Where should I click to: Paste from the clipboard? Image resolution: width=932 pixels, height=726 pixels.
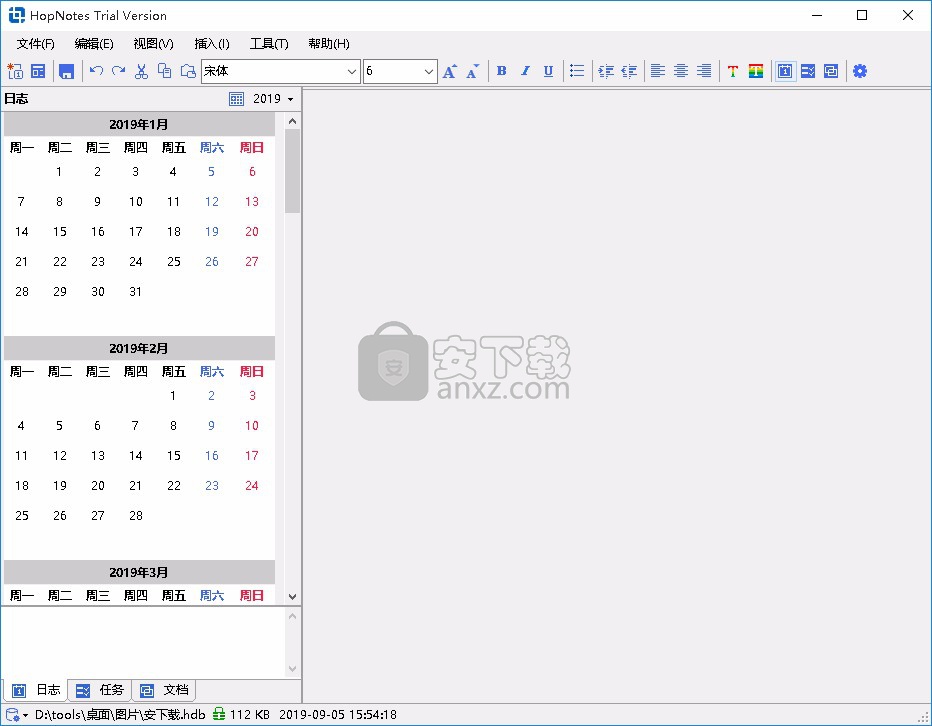pyautogui.click(x=188, y=71)
